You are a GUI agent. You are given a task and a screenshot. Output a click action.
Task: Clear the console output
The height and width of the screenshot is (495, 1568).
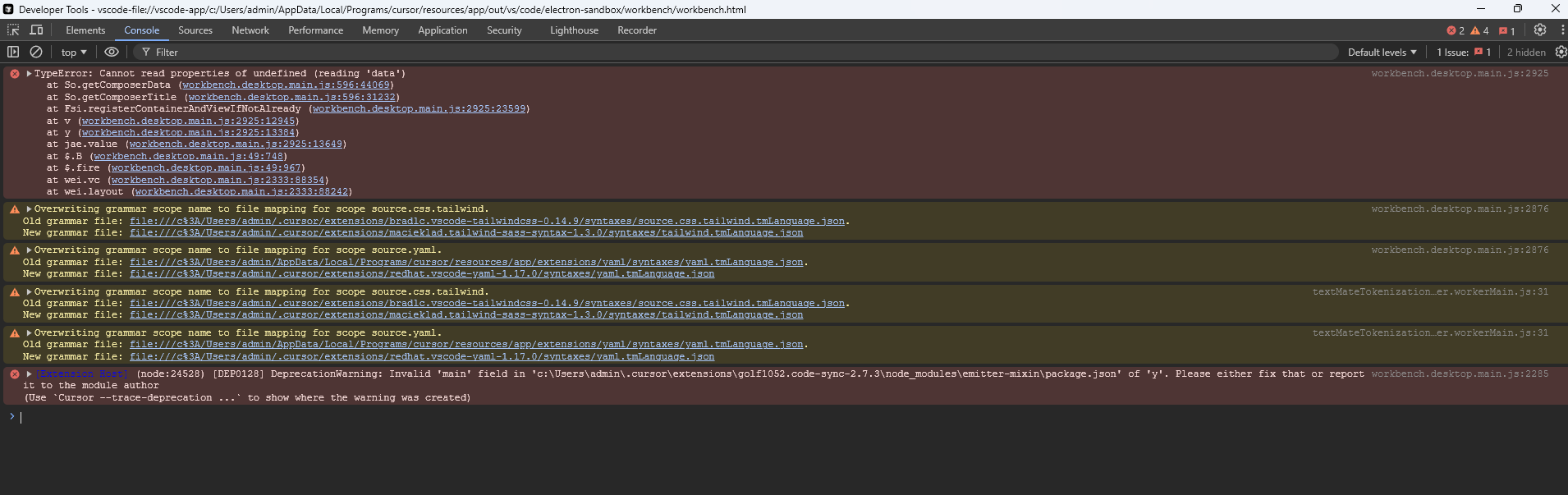[36, 52]
